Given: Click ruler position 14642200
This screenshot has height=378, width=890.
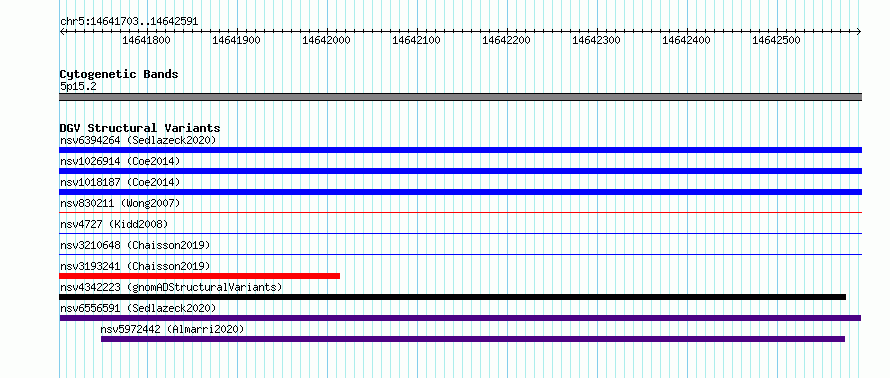Looking at the screenshot, I should (507, 40).
